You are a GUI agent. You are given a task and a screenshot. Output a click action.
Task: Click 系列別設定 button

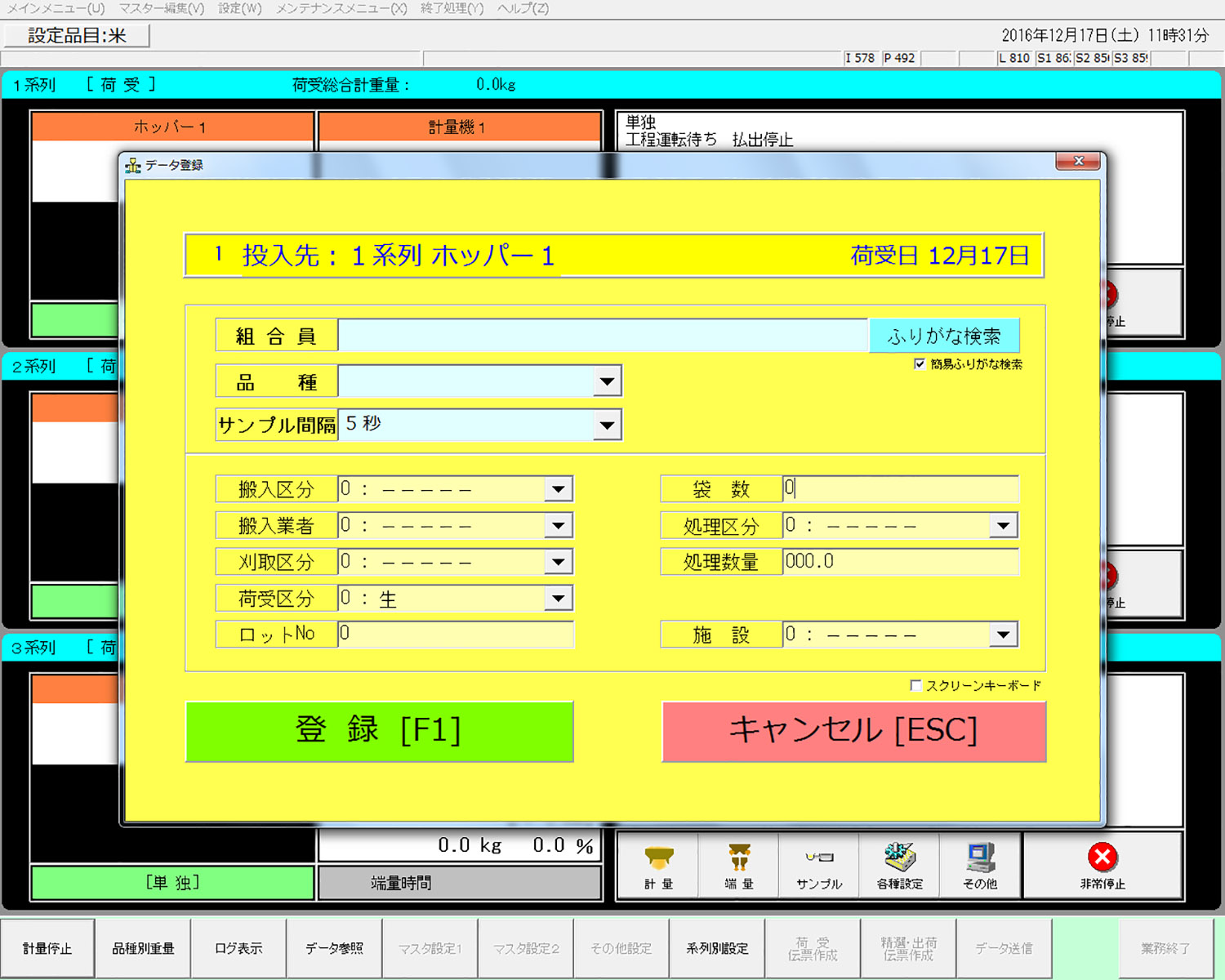pyautogui.click(x=717, y=948)
